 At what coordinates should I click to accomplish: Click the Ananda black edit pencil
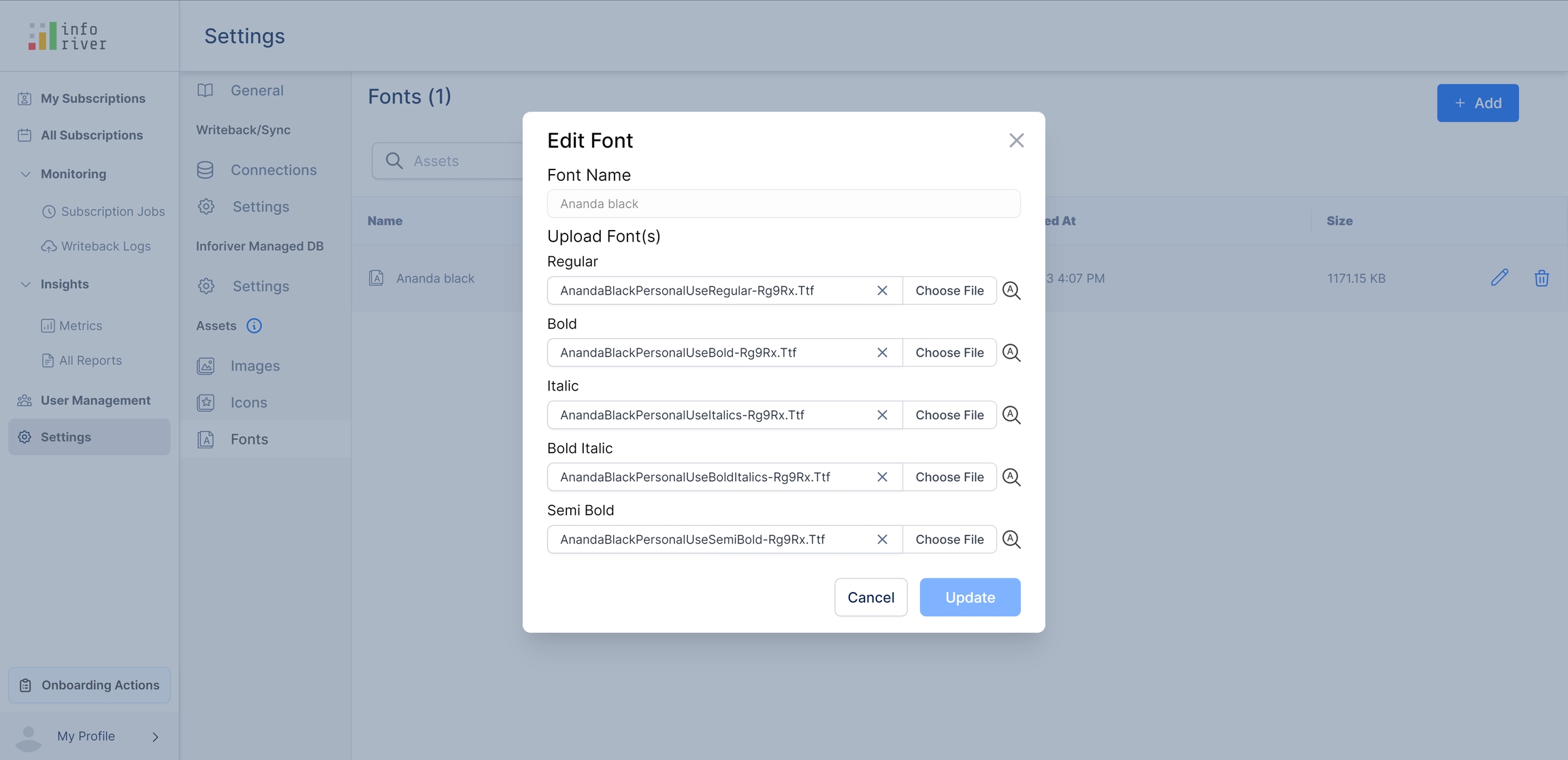(x=1499, y=278)
